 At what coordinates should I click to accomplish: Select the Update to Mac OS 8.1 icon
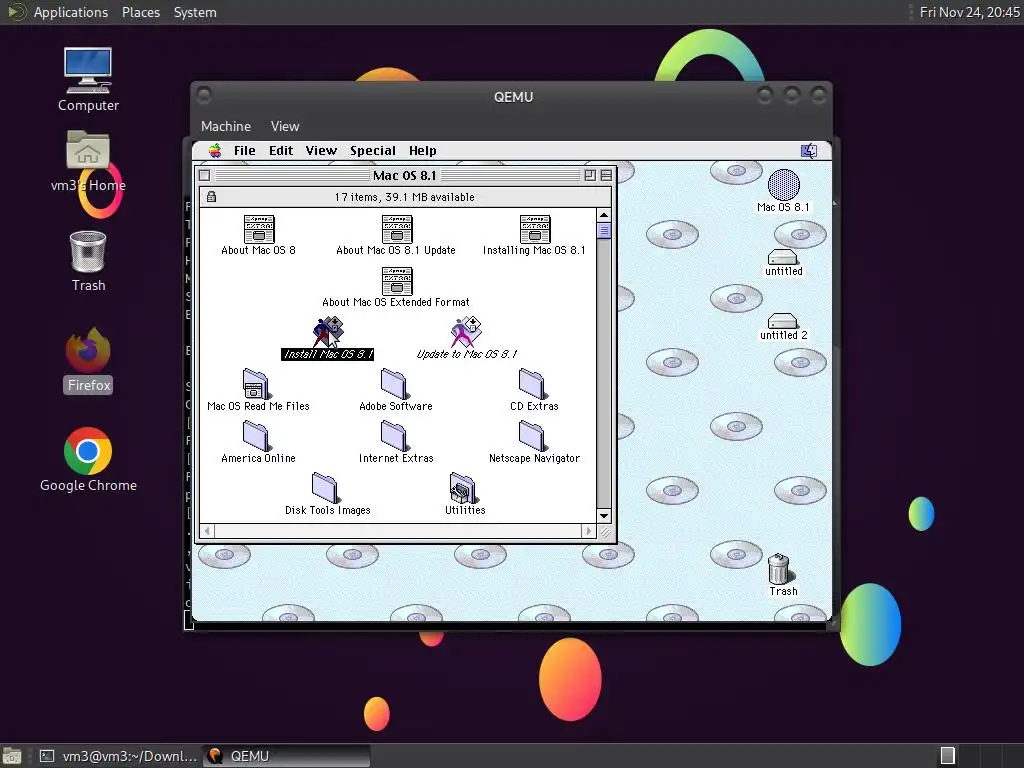466,332
